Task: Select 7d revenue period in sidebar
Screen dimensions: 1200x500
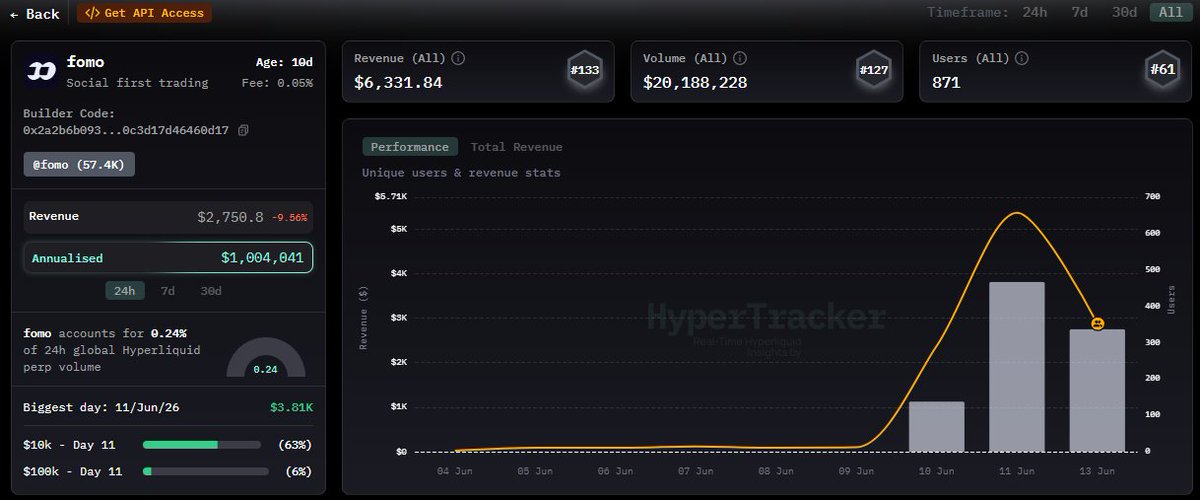Action: pos(168,291)
